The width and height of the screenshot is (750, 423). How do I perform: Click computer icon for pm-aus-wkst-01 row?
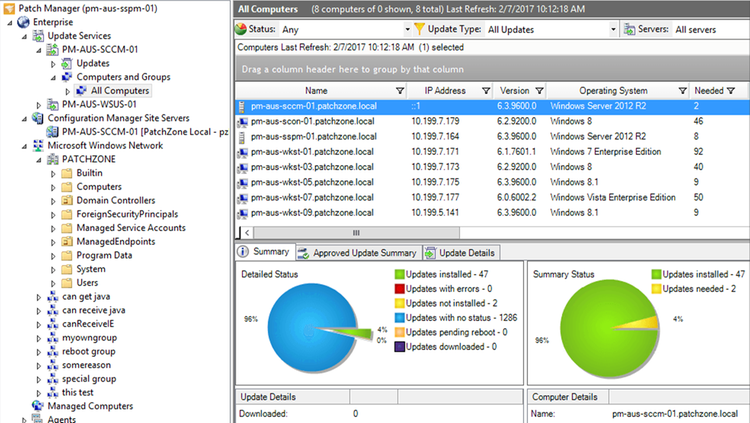(243, 152)
